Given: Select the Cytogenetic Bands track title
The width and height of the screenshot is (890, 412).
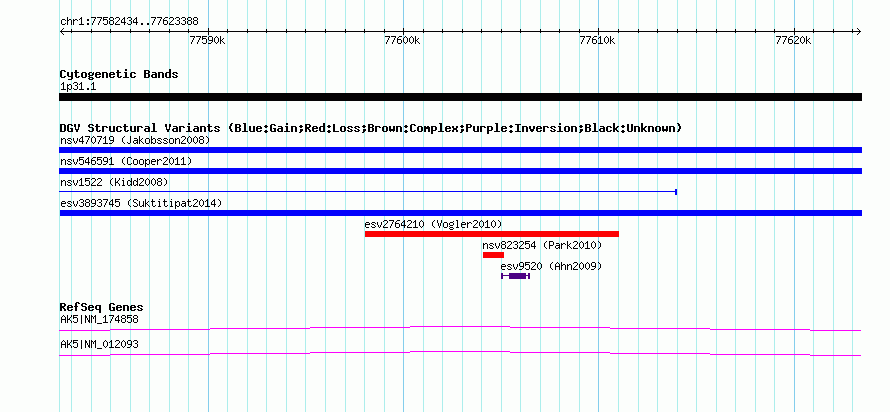Looking at the screenshot, I should click(x=119, y=74).
